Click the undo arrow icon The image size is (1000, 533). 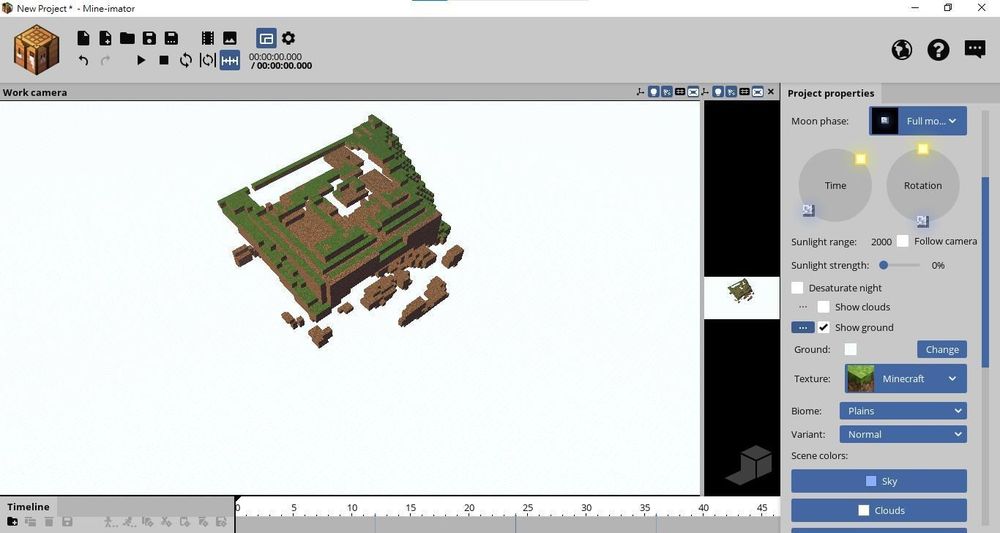click(x=83, y=60)
